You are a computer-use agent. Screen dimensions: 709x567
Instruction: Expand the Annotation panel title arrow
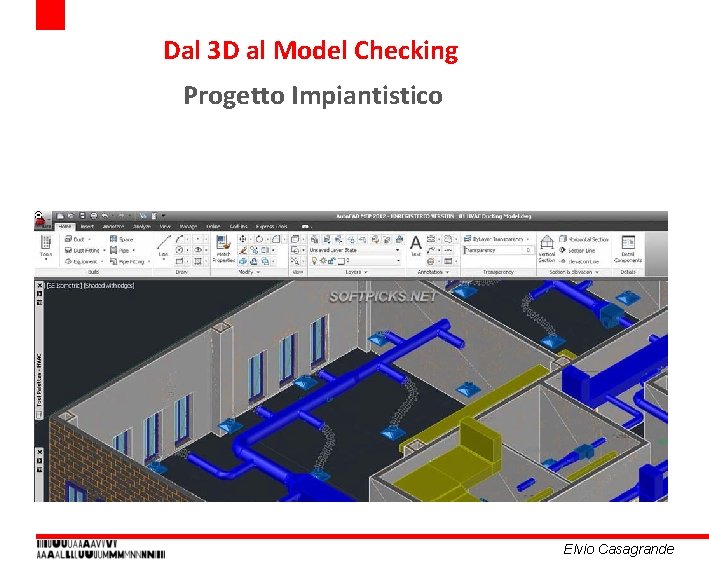point(447,272)
